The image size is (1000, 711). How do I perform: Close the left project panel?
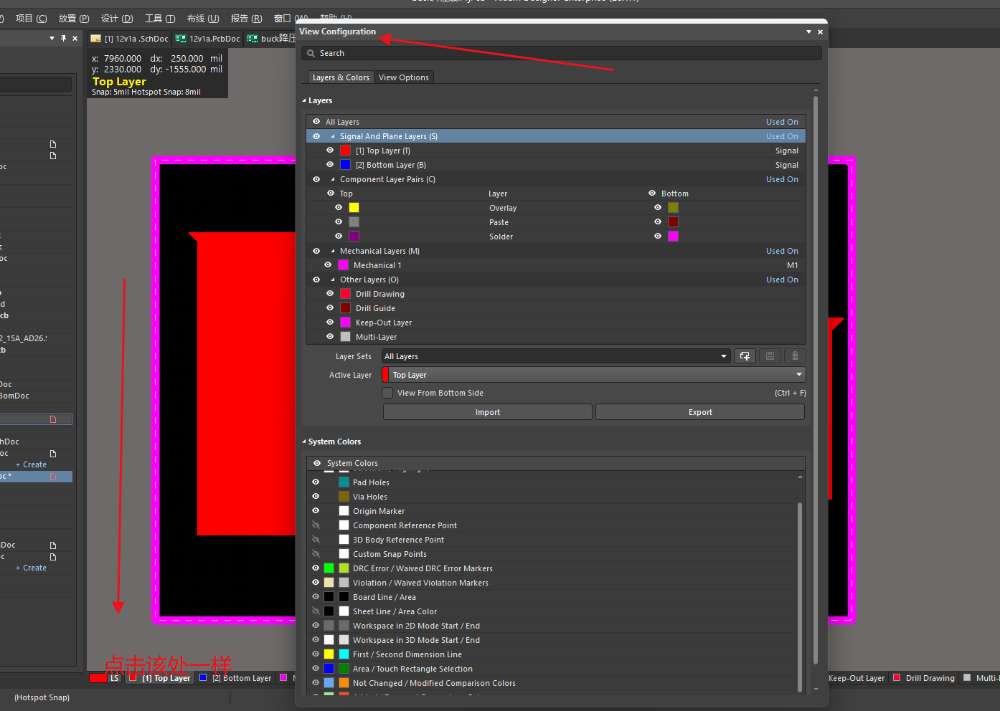click(75, 38)
